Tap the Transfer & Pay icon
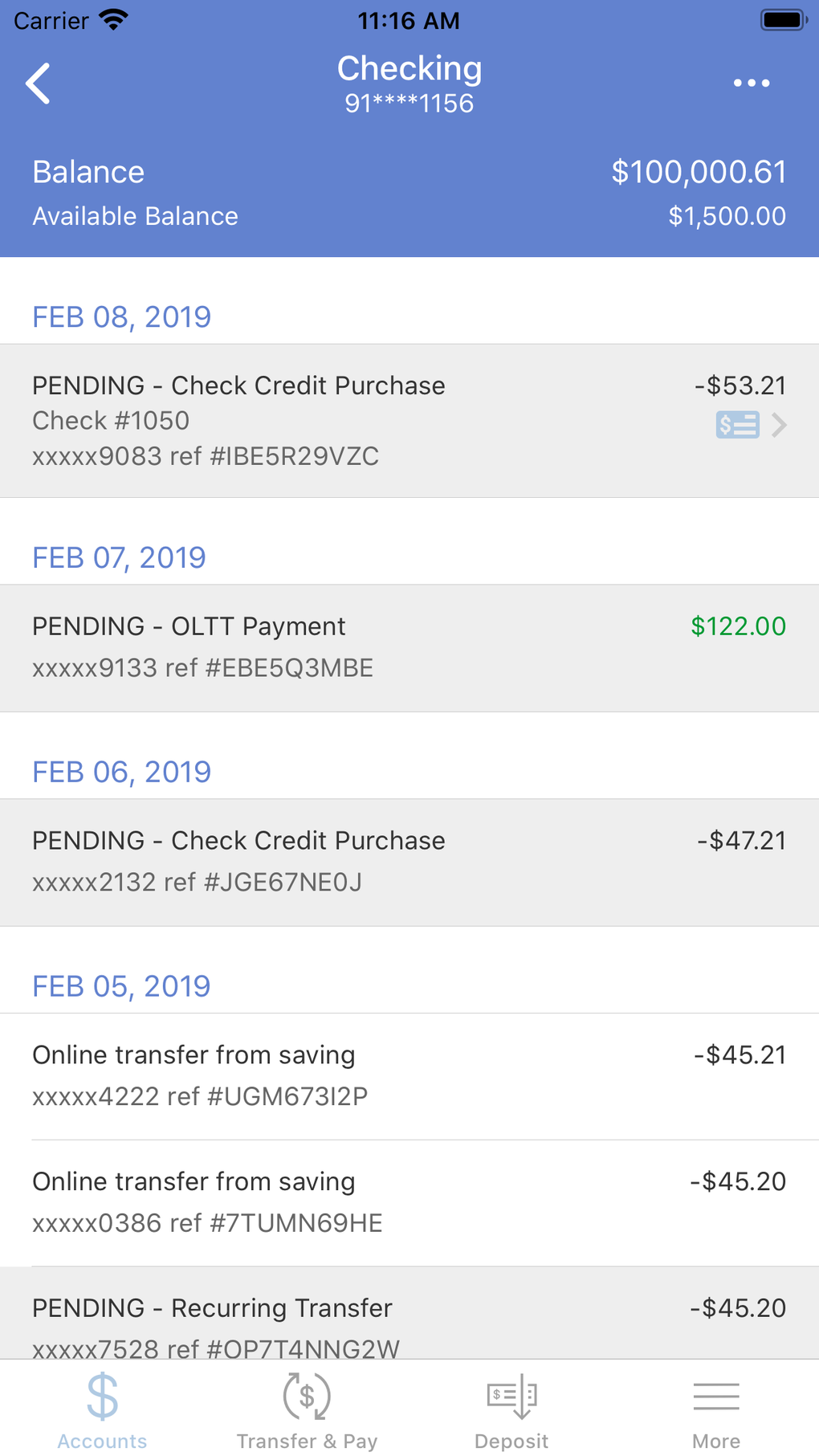This screenshot has width=819, height=1456. [307, 1397]
